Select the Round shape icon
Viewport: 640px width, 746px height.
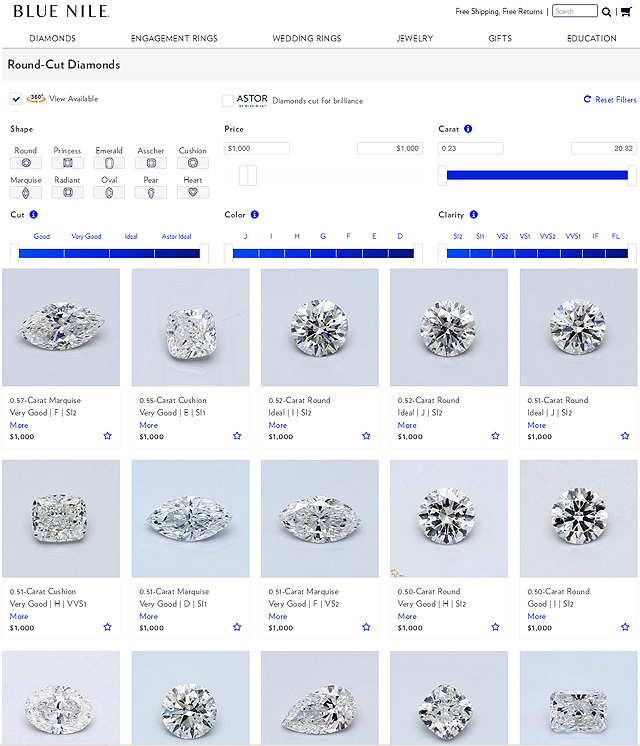(25, 162)
